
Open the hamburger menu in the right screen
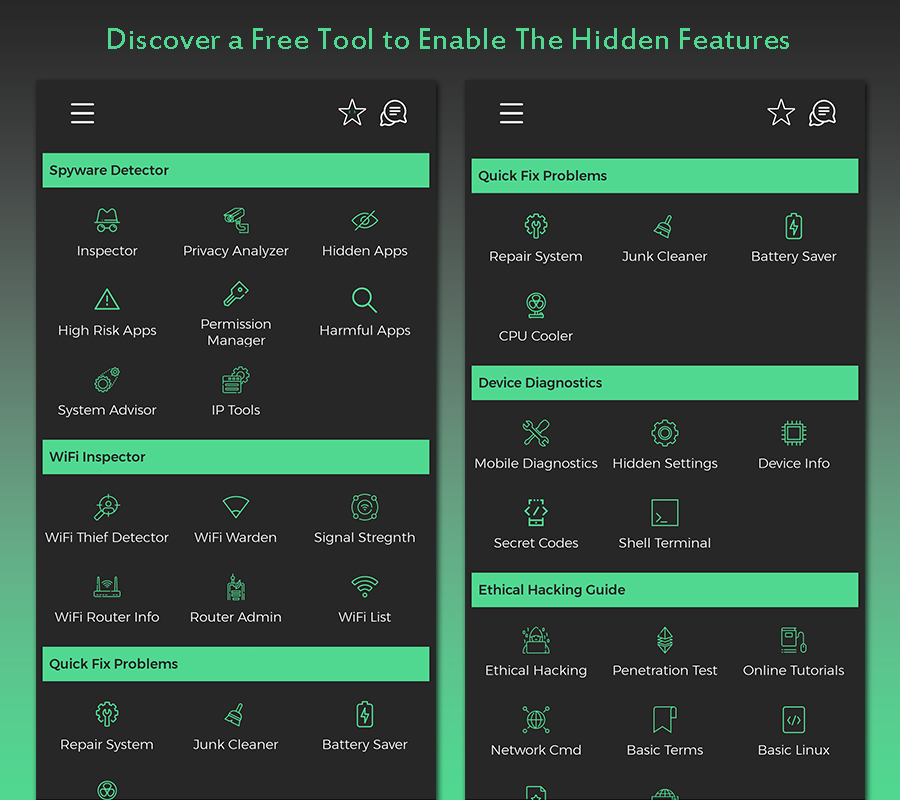coord(511,113)
